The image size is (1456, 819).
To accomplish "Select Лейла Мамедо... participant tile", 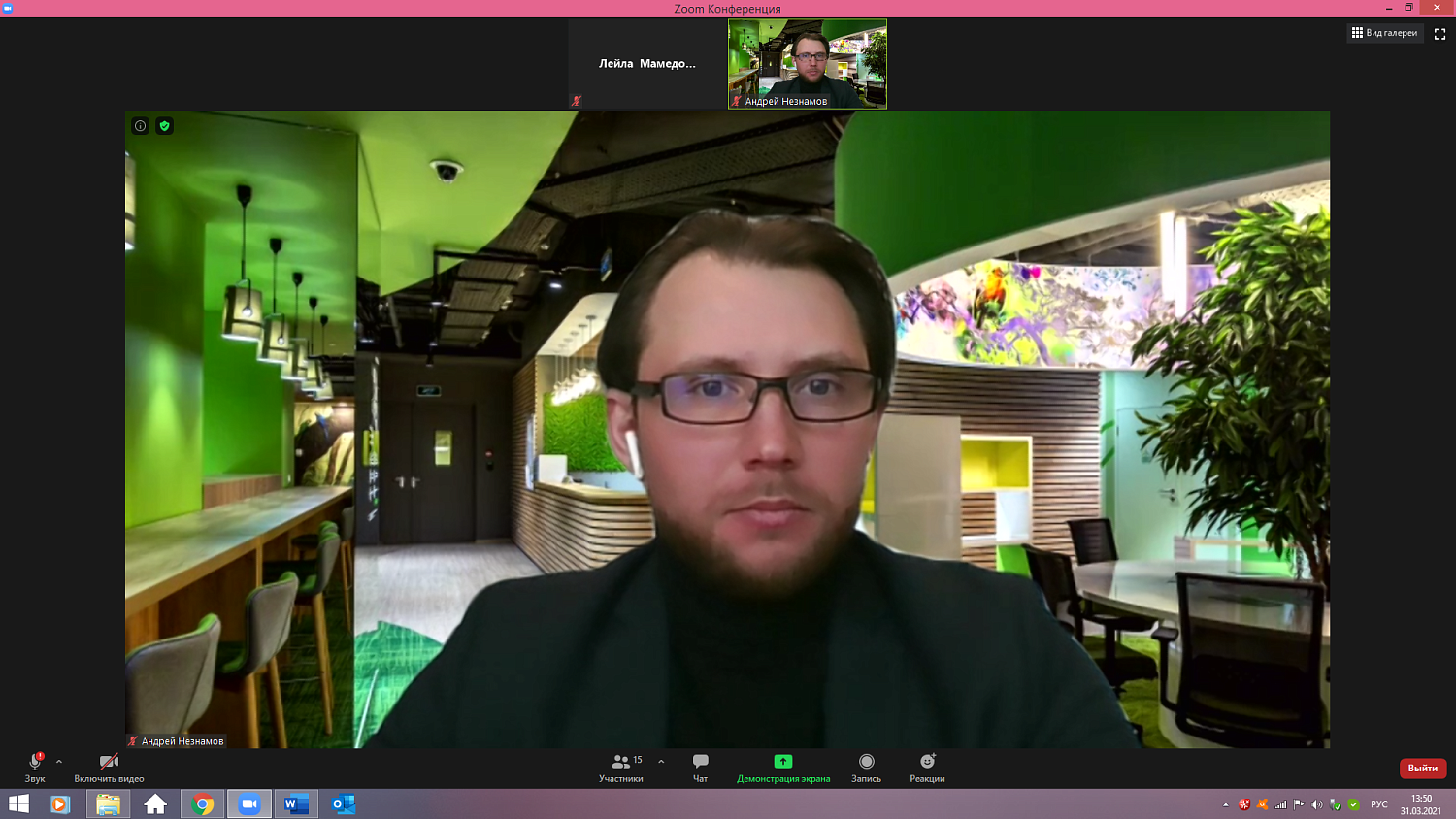I will click(647, 64).
